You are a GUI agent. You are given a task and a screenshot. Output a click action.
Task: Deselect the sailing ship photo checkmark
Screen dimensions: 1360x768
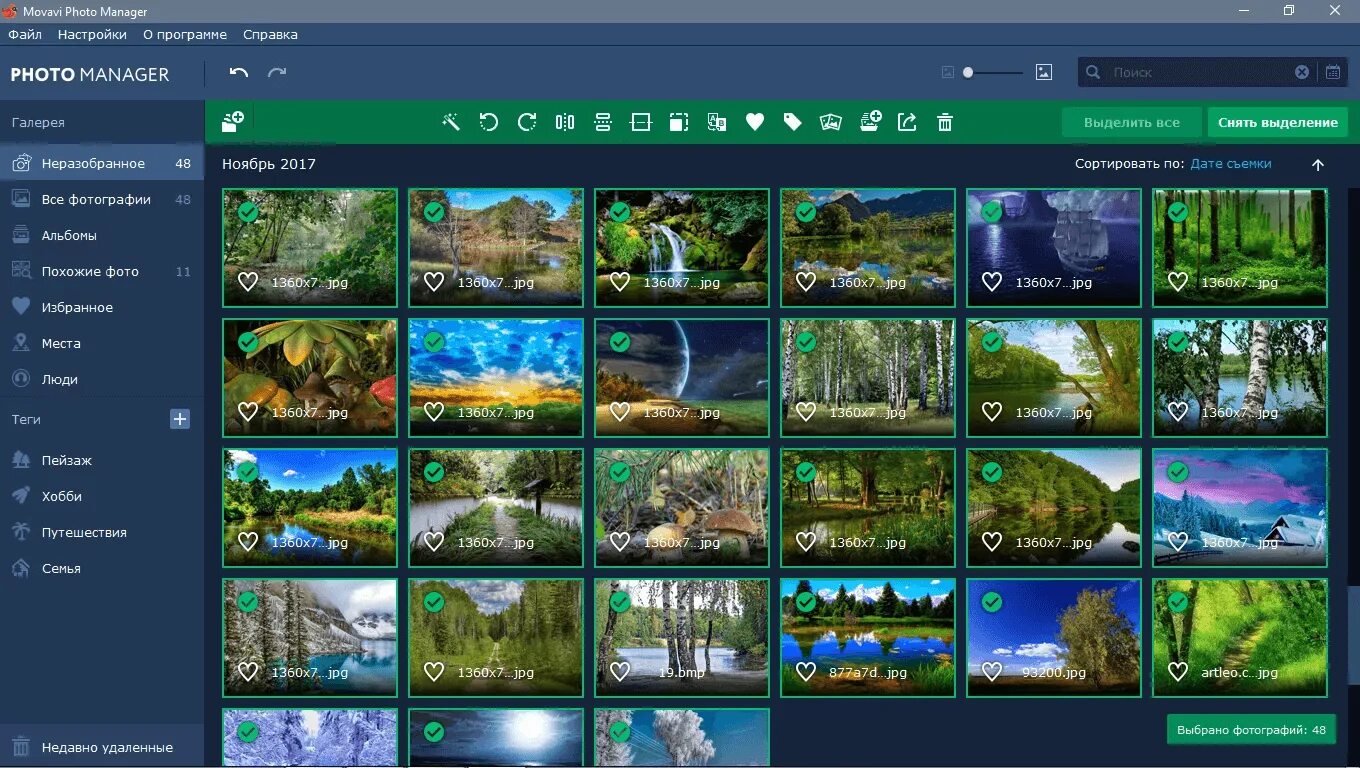point(992,212)
